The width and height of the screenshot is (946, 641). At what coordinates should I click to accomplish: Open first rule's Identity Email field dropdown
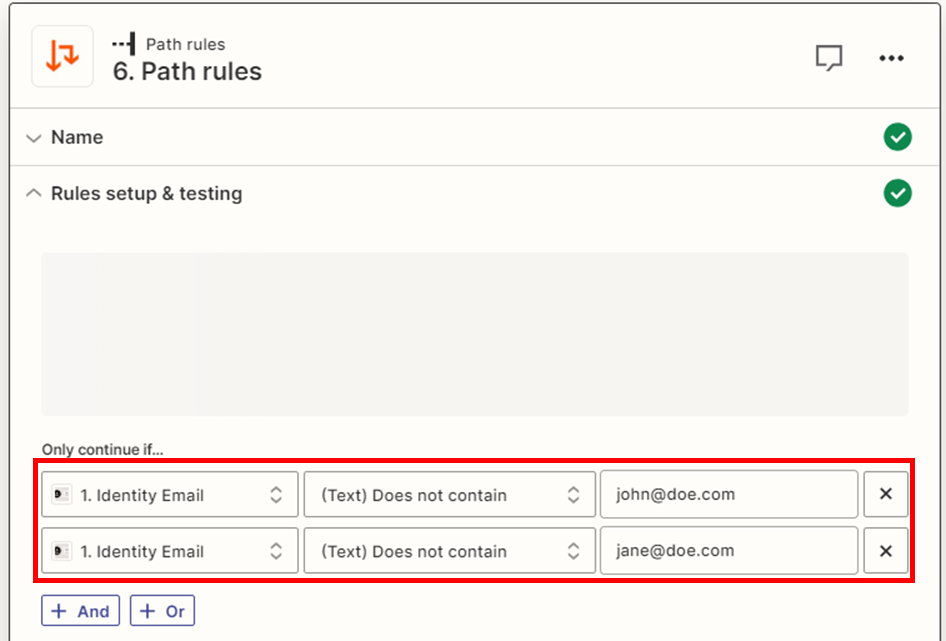[170, 495]
